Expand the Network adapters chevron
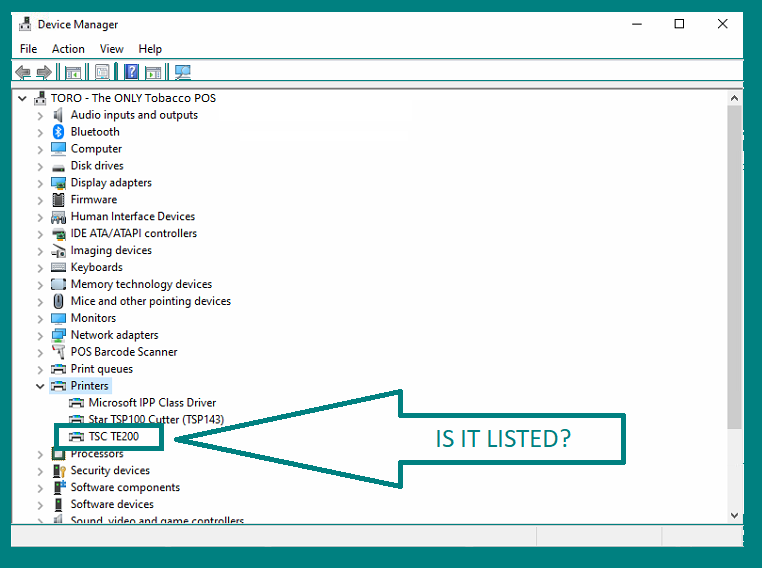The height and width of the screenshot is (568, 762). (x=40, y=336)
